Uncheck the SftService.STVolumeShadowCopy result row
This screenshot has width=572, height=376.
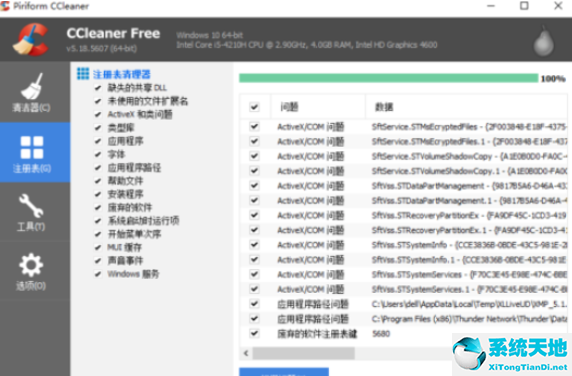coord(254,156)
